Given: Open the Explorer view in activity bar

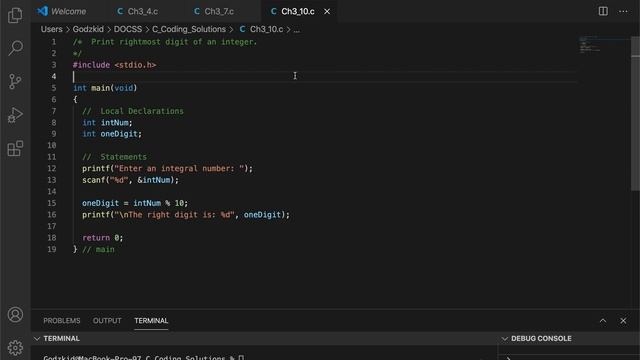Looking at the screenshot, I should [15, 15].
